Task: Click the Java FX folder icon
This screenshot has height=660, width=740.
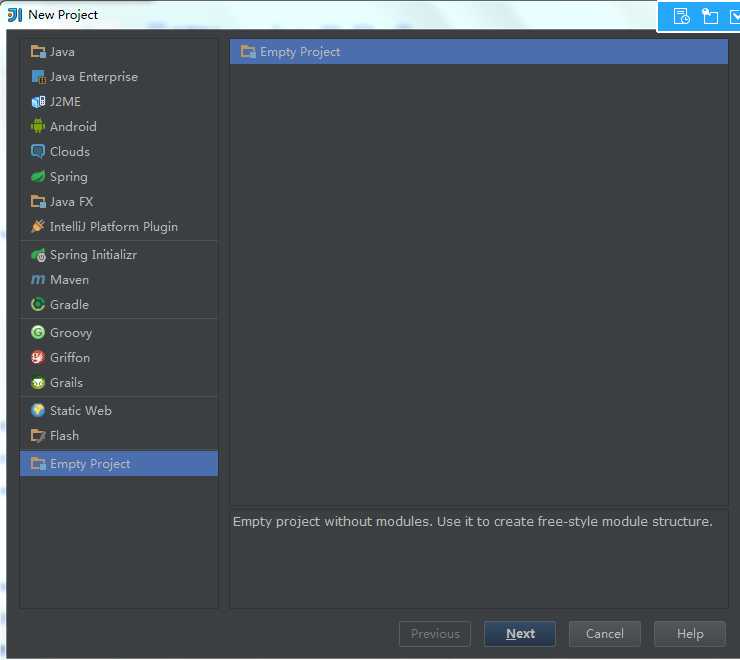Action: tap(38, 202)
